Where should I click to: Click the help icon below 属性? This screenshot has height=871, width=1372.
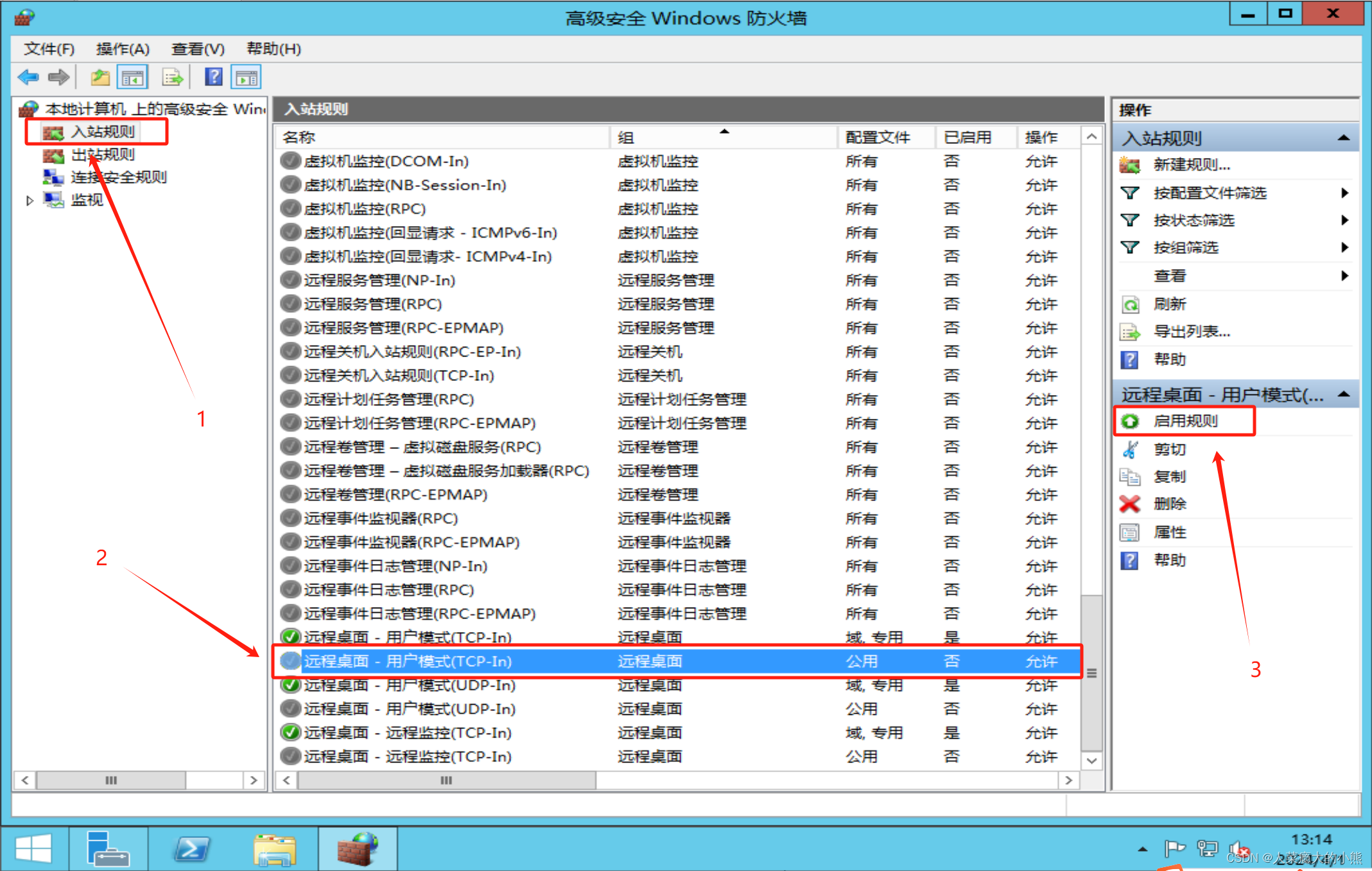coord(1130,561)
